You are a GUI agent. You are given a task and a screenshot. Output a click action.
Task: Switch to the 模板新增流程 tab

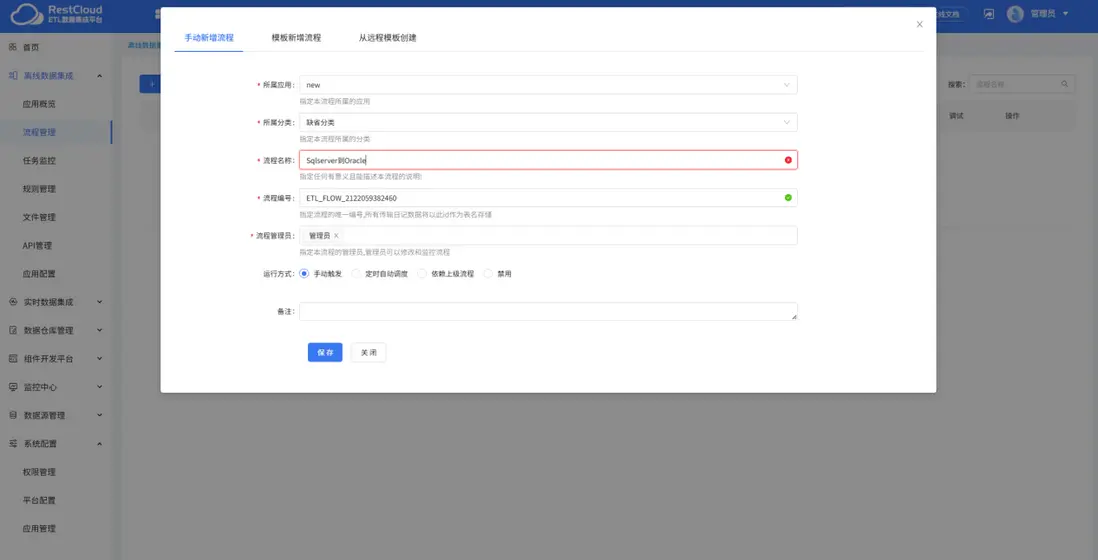click(x=296, y=38)
